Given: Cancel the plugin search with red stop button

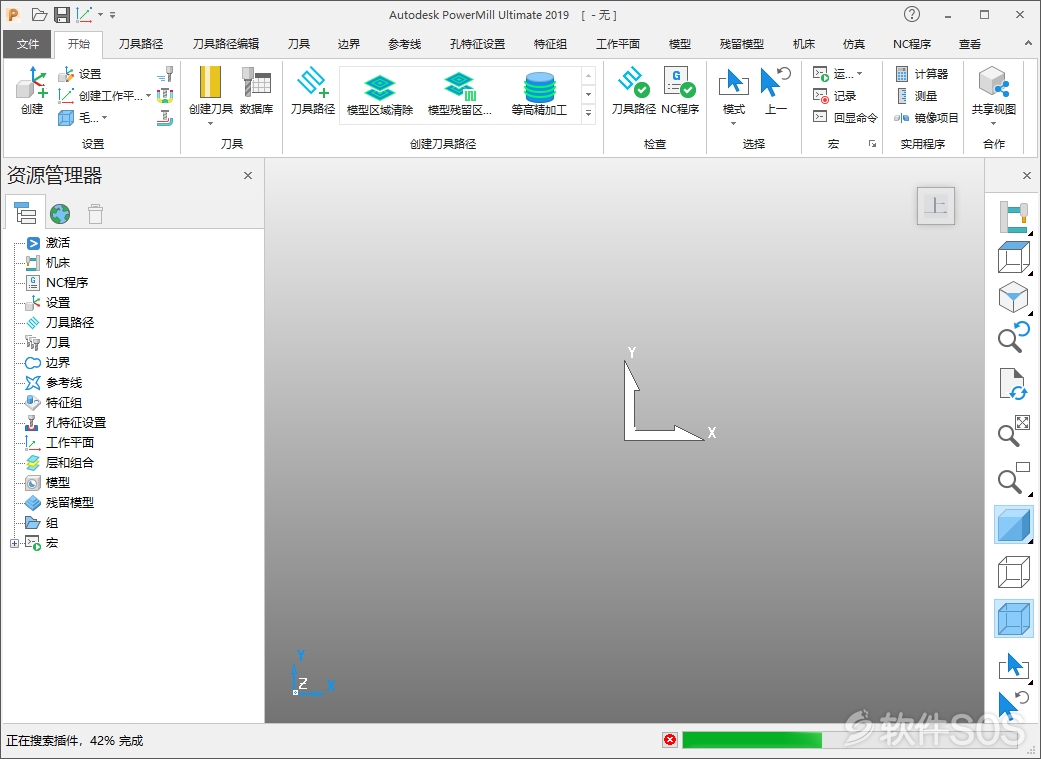Looking at the screenshot, I should pos(670,740).
